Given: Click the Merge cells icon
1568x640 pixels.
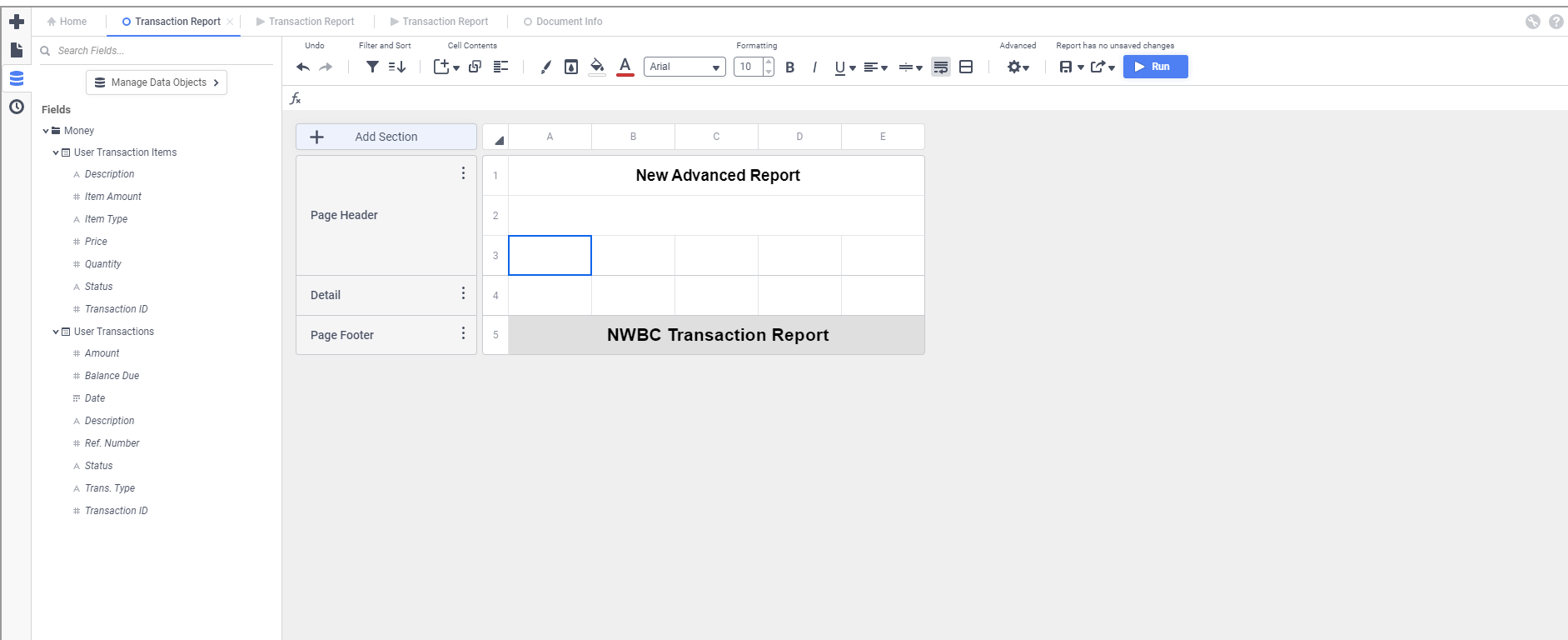Looking at the screenshot, I should (966, 67).
